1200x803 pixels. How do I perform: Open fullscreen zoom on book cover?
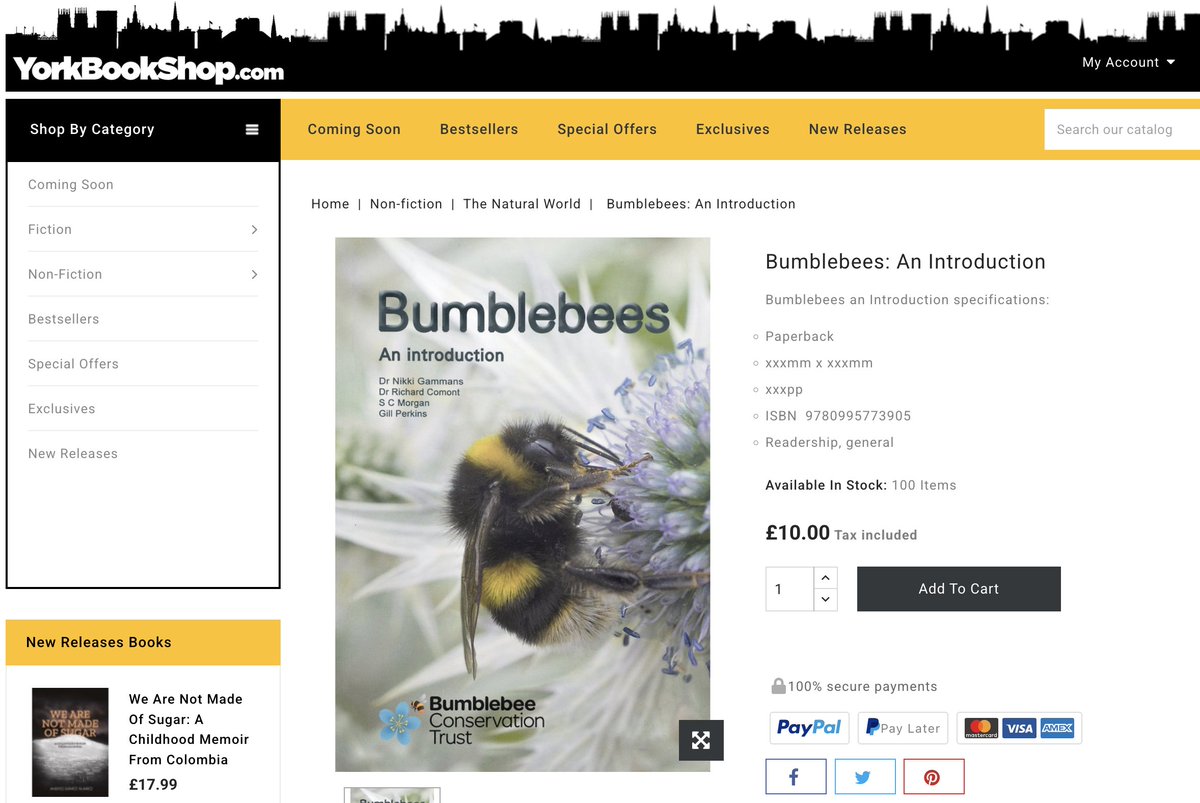(x=701, y=740)
